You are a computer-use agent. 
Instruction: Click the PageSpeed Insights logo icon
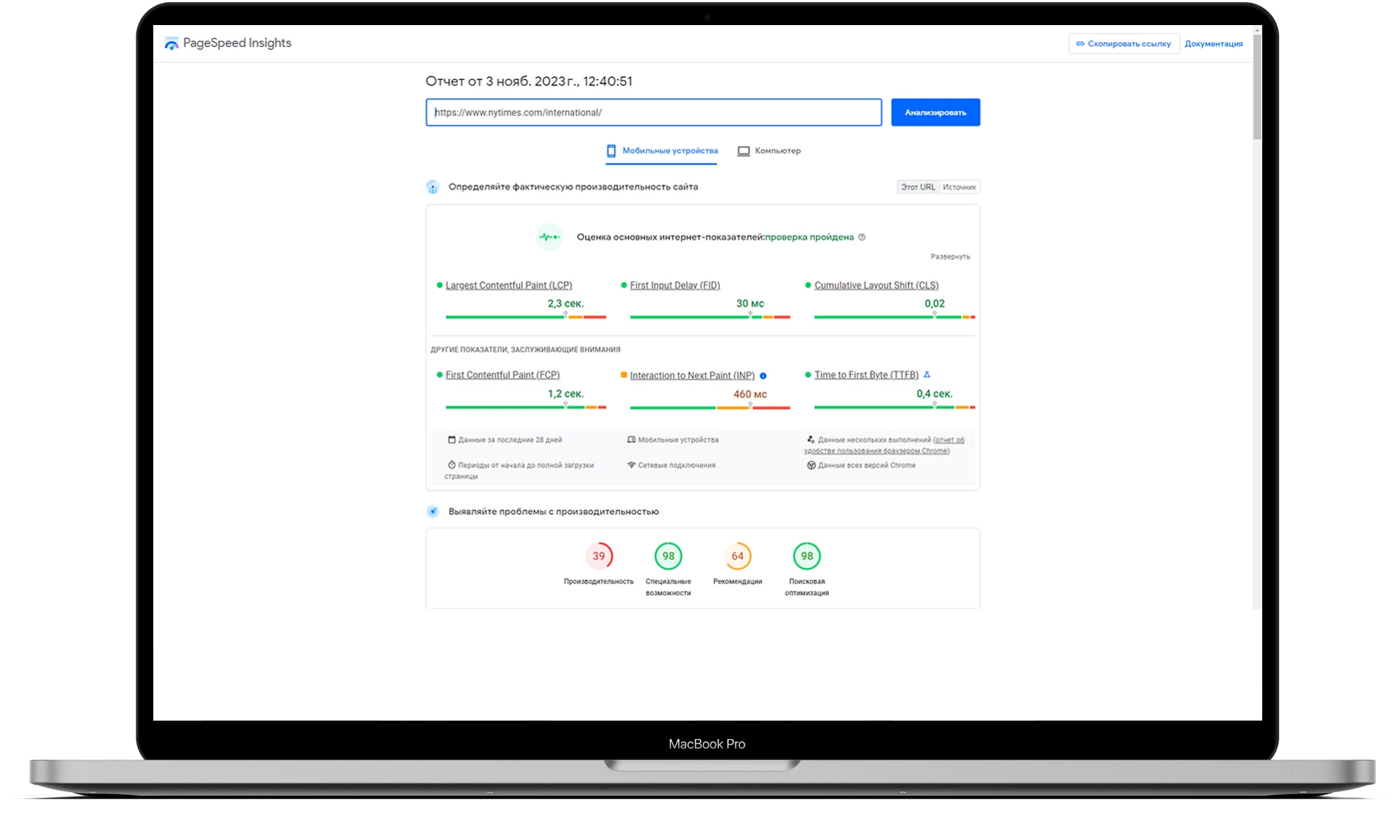171,43
